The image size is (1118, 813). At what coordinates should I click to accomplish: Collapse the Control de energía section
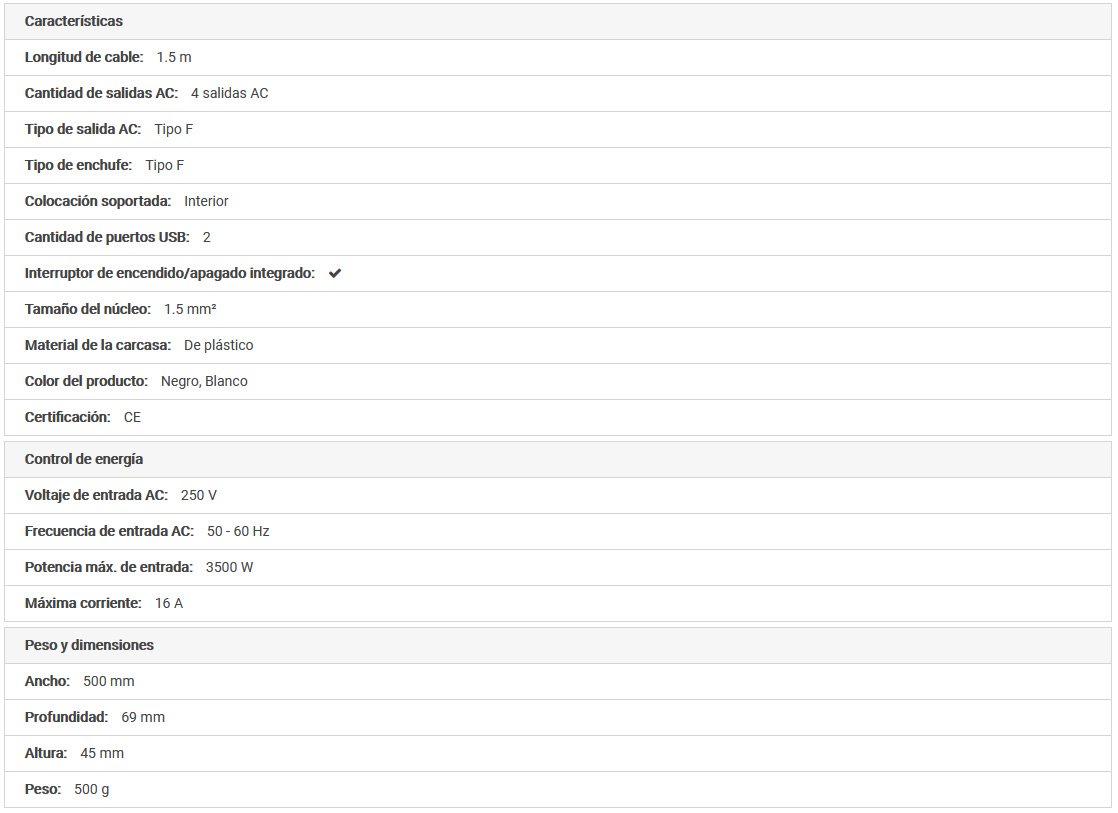click(x=84, y=459)
